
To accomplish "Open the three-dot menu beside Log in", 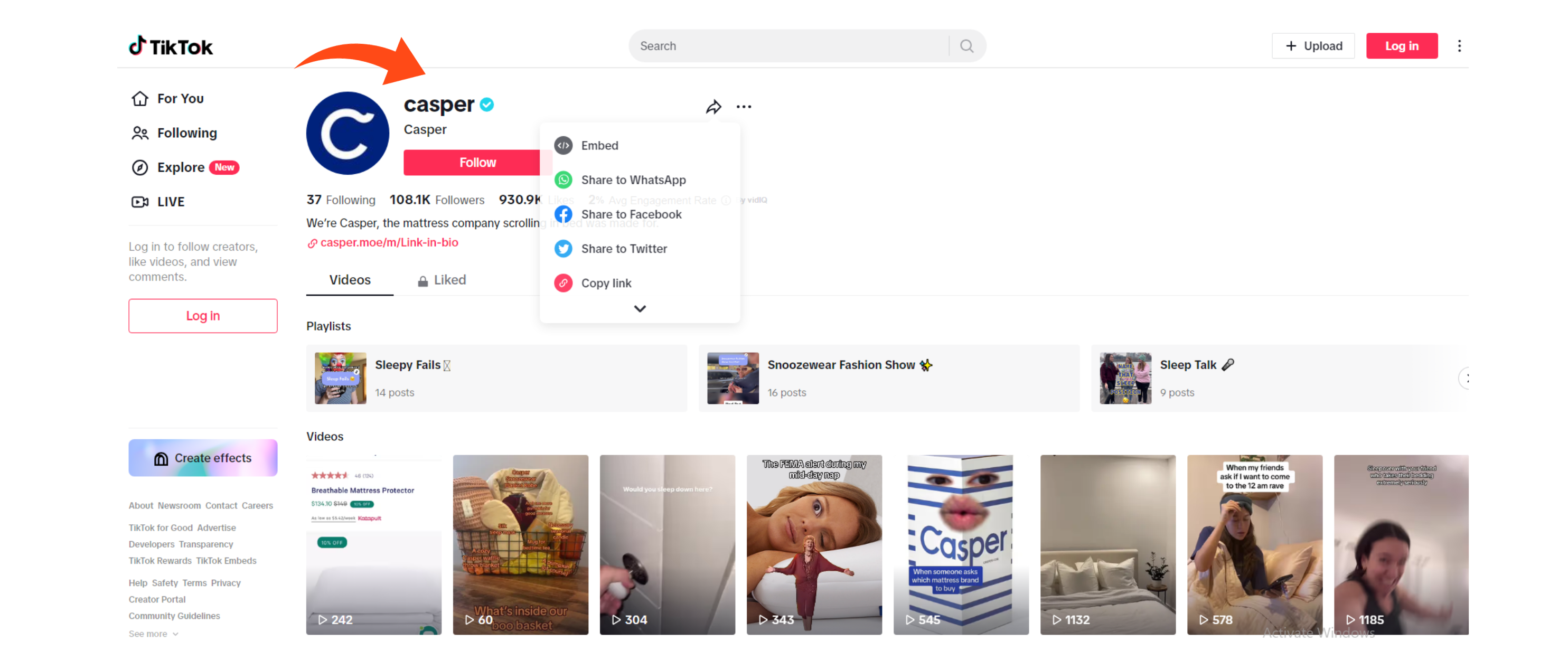I will [1459, 46].
